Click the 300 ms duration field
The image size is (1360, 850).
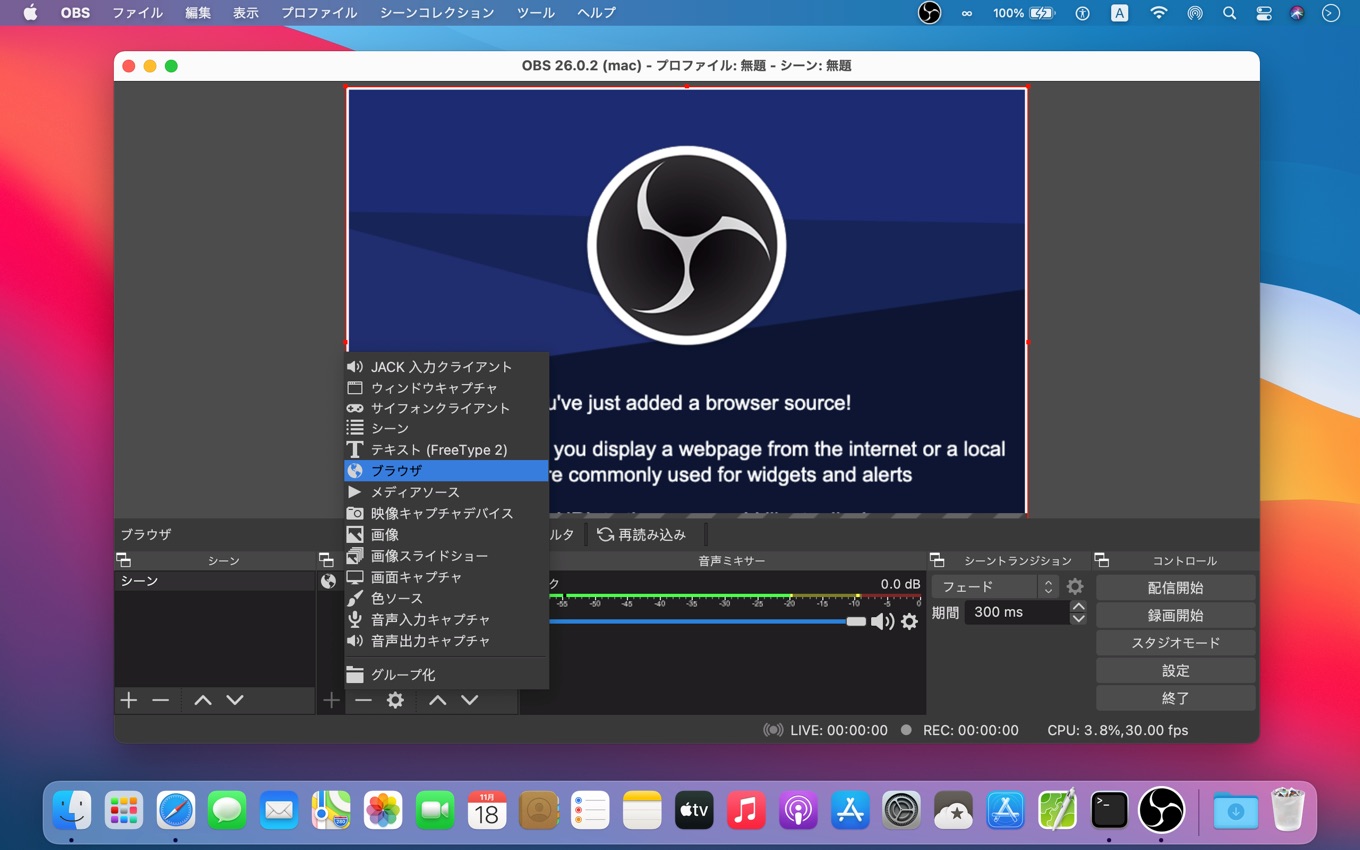[x=1016, y=612]
